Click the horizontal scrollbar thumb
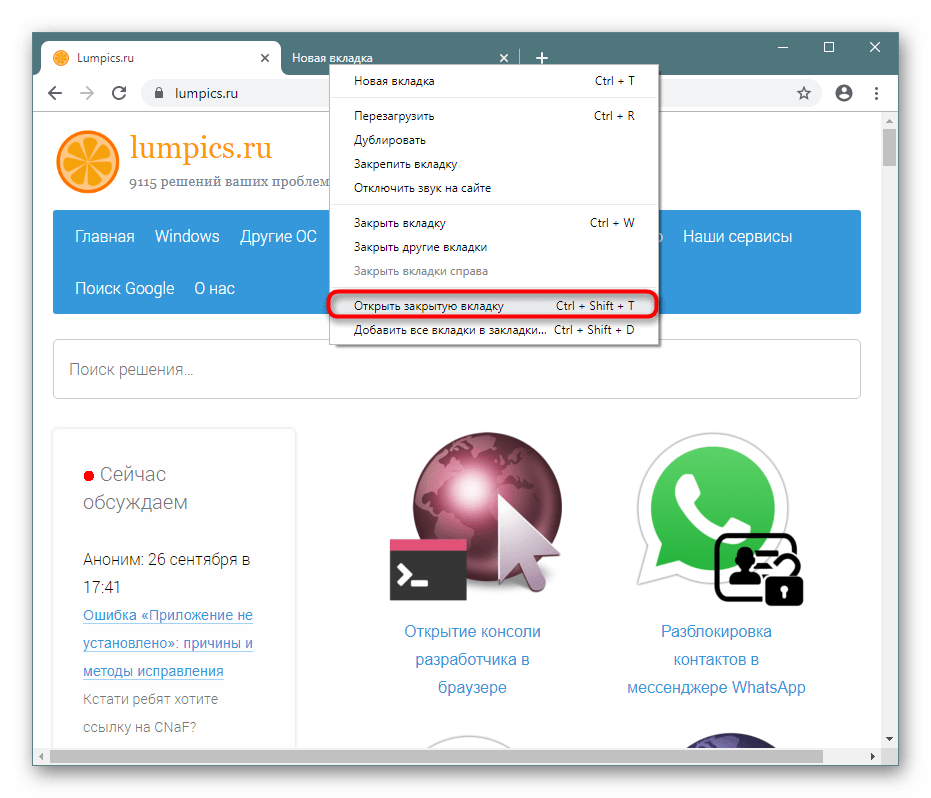931x798 pixels. [436, 756]
